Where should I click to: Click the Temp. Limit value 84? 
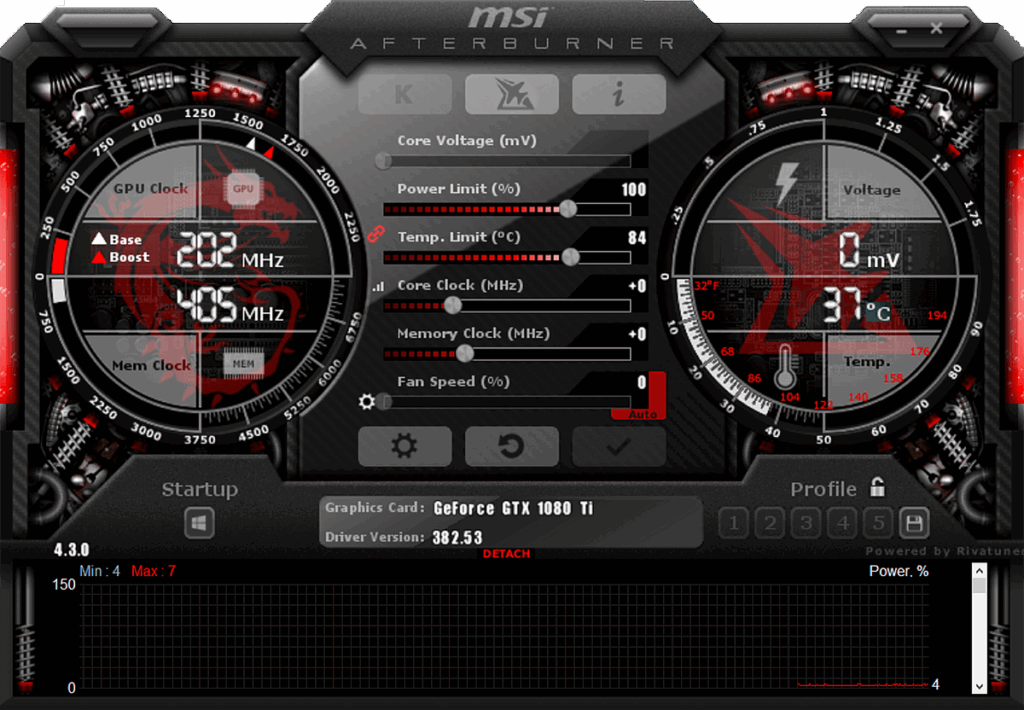[x=637, y=238]
